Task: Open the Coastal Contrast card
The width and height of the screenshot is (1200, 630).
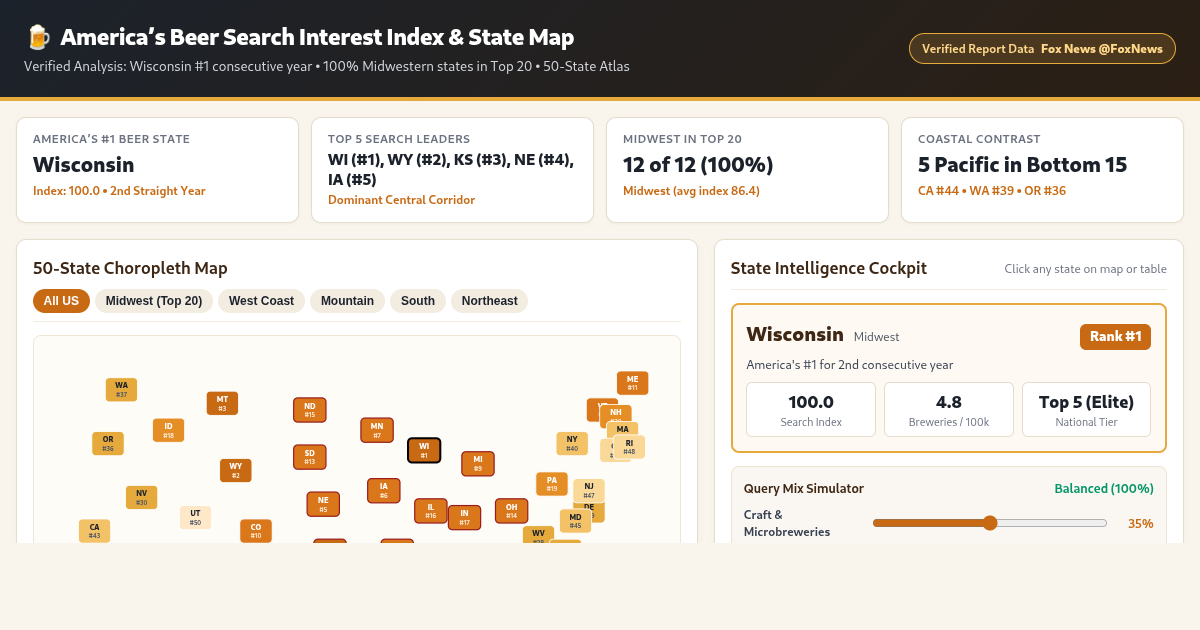Action: [x=1043, y=170]
